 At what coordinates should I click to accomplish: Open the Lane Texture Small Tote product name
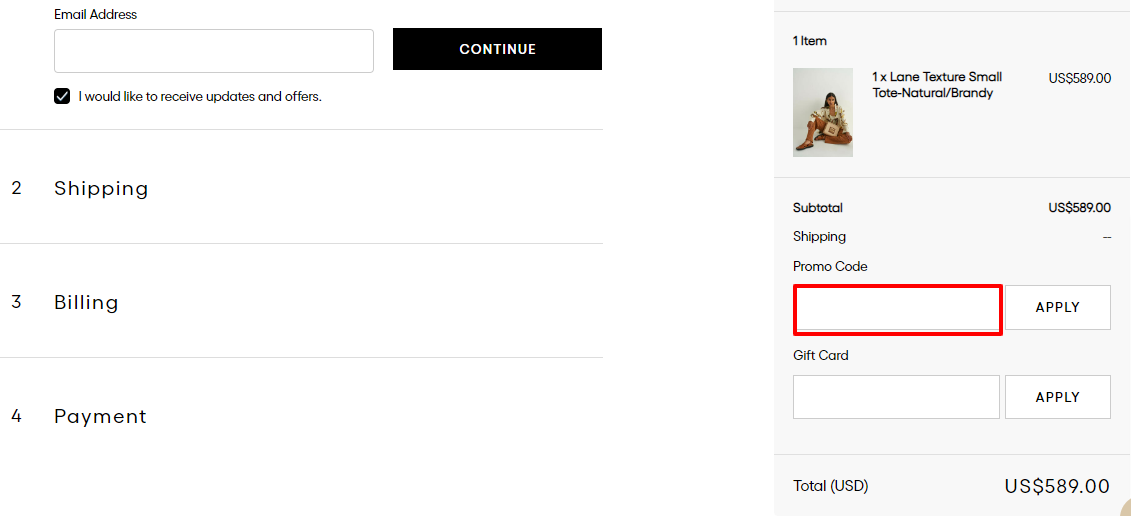click(937, 85)
